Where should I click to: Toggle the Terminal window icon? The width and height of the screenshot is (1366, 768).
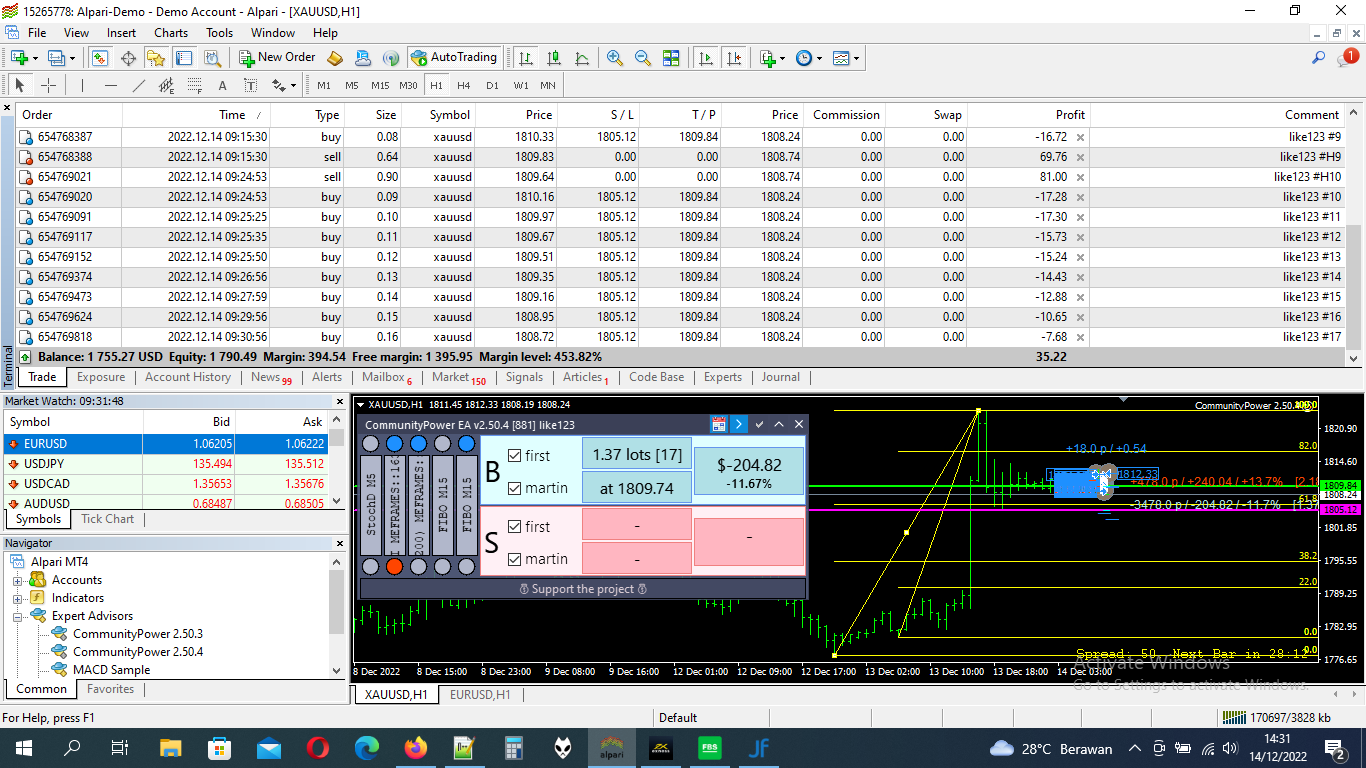pyautogui.click(x=184, y=58)
